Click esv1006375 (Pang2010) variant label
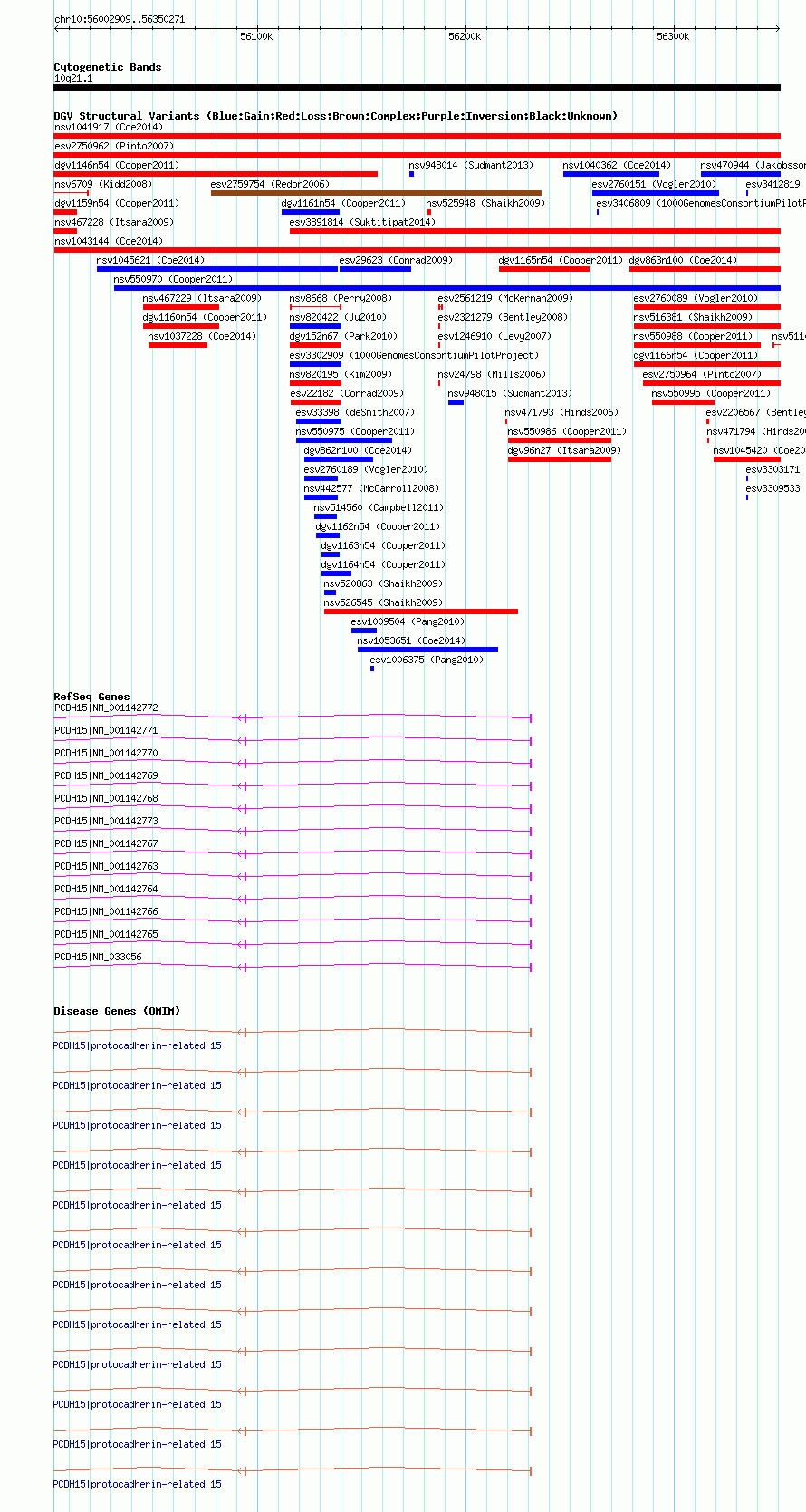The image size is (806, 1512). point(427,660)
